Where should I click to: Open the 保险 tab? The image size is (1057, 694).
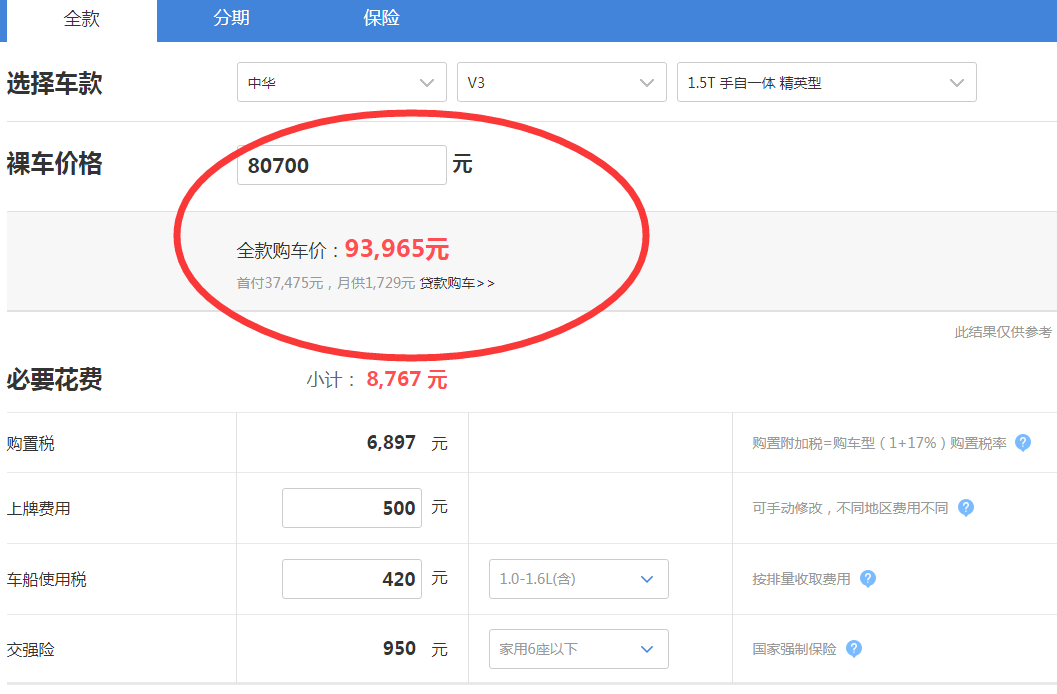(382, 18)
